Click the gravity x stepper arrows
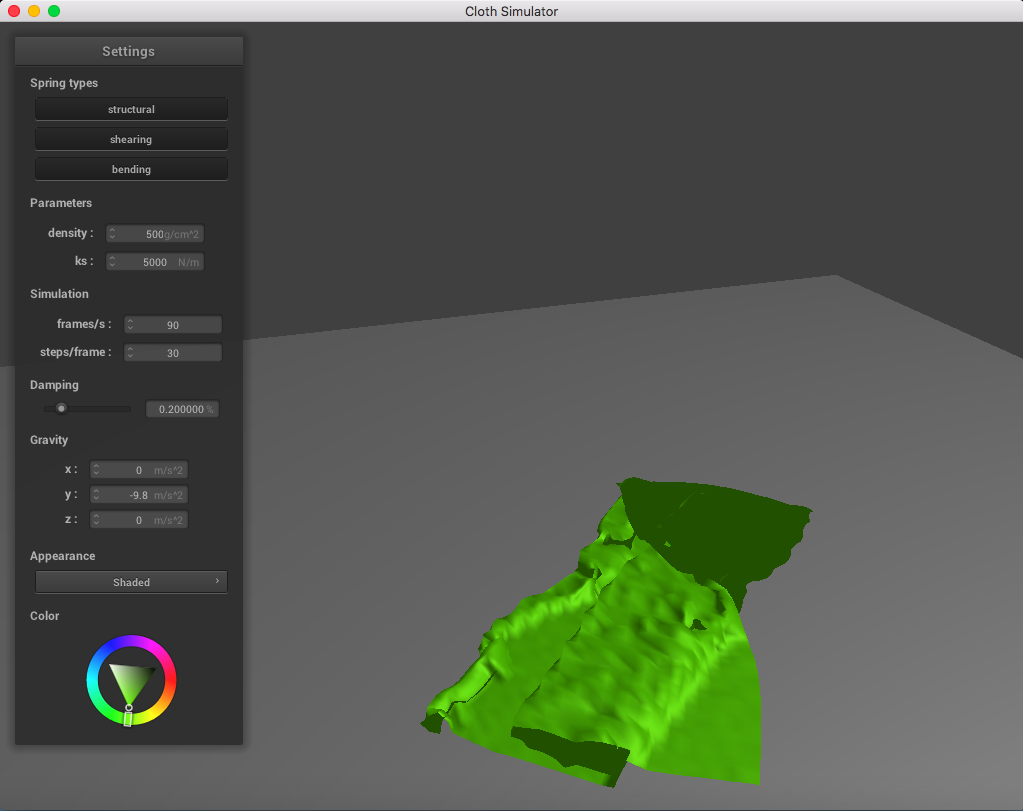 click(x=97, y=470)
